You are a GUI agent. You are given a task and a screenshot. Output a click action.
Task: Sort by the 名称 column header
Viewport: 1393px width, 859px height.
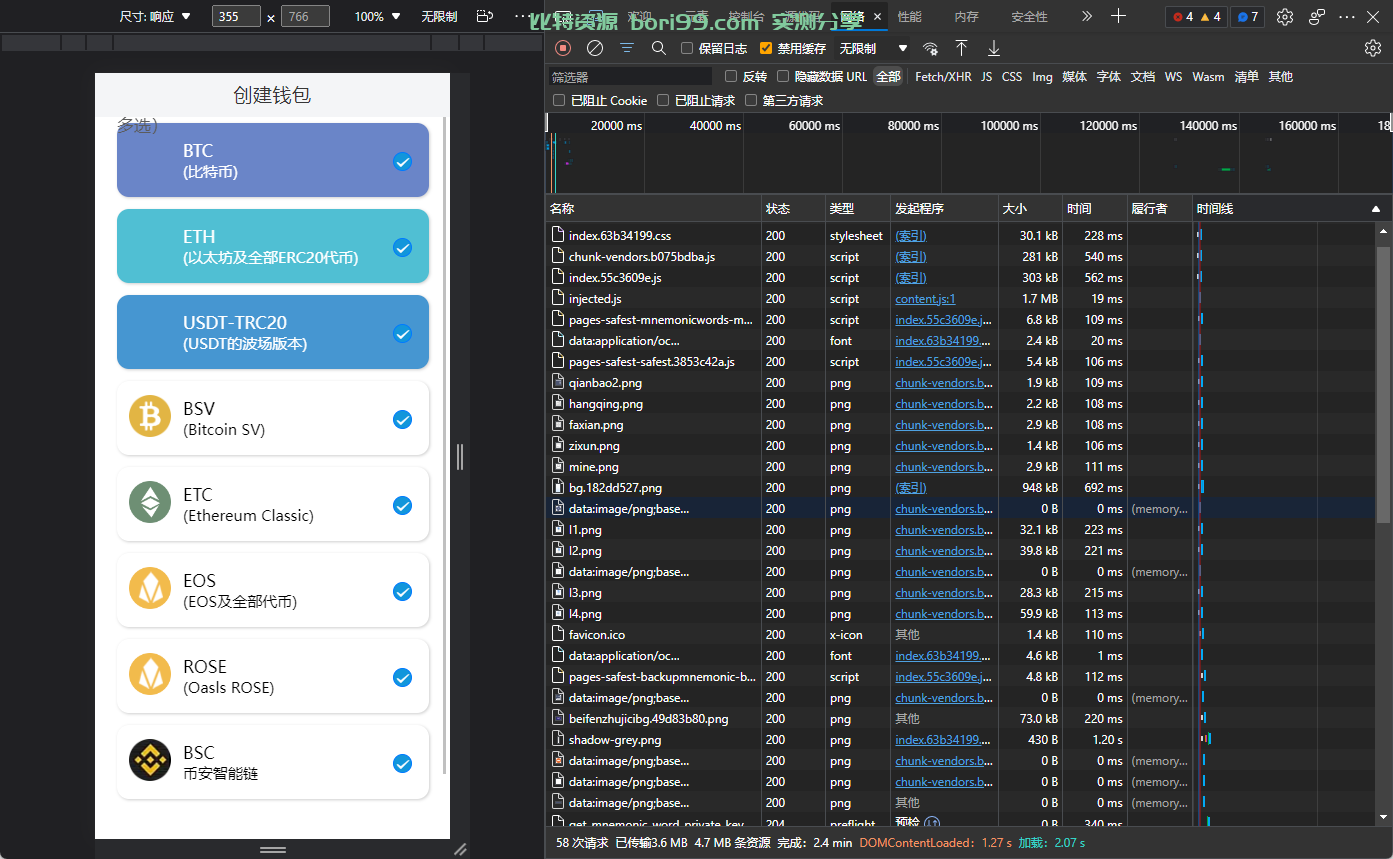pos(654,209)
